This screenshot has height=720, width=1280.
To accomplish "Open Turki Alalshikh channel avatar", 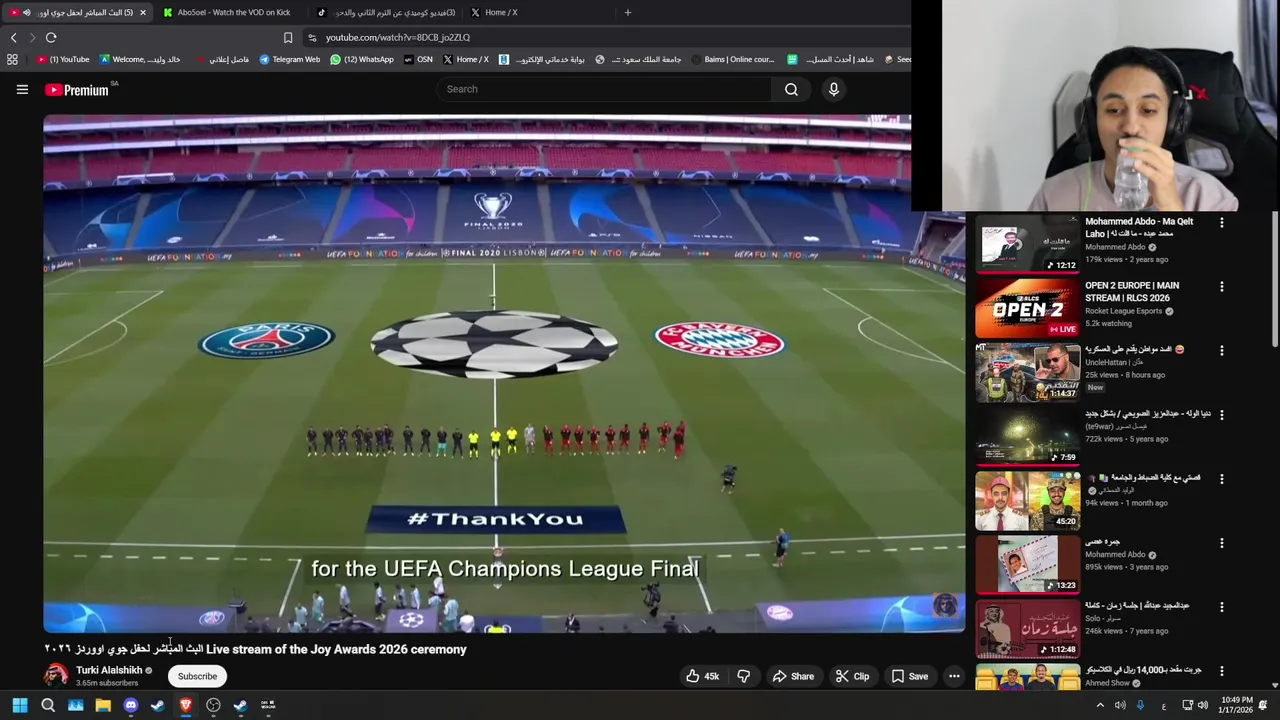I will click(56, 675).
